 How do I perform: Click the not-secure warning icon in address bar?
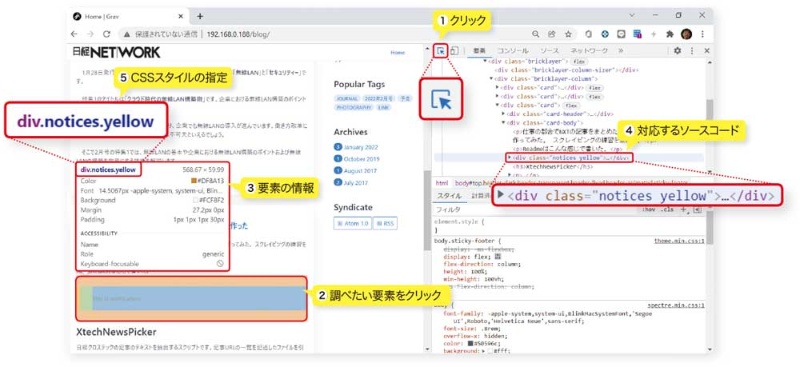[x=126, y=34]
